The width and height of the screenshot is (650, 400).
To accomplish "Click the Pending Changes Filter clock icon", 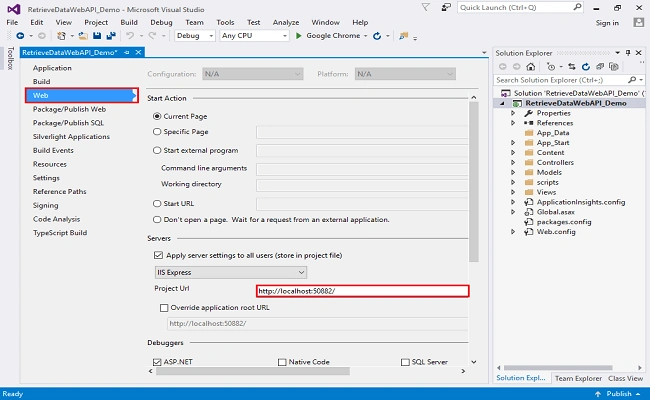I will 551,66.
